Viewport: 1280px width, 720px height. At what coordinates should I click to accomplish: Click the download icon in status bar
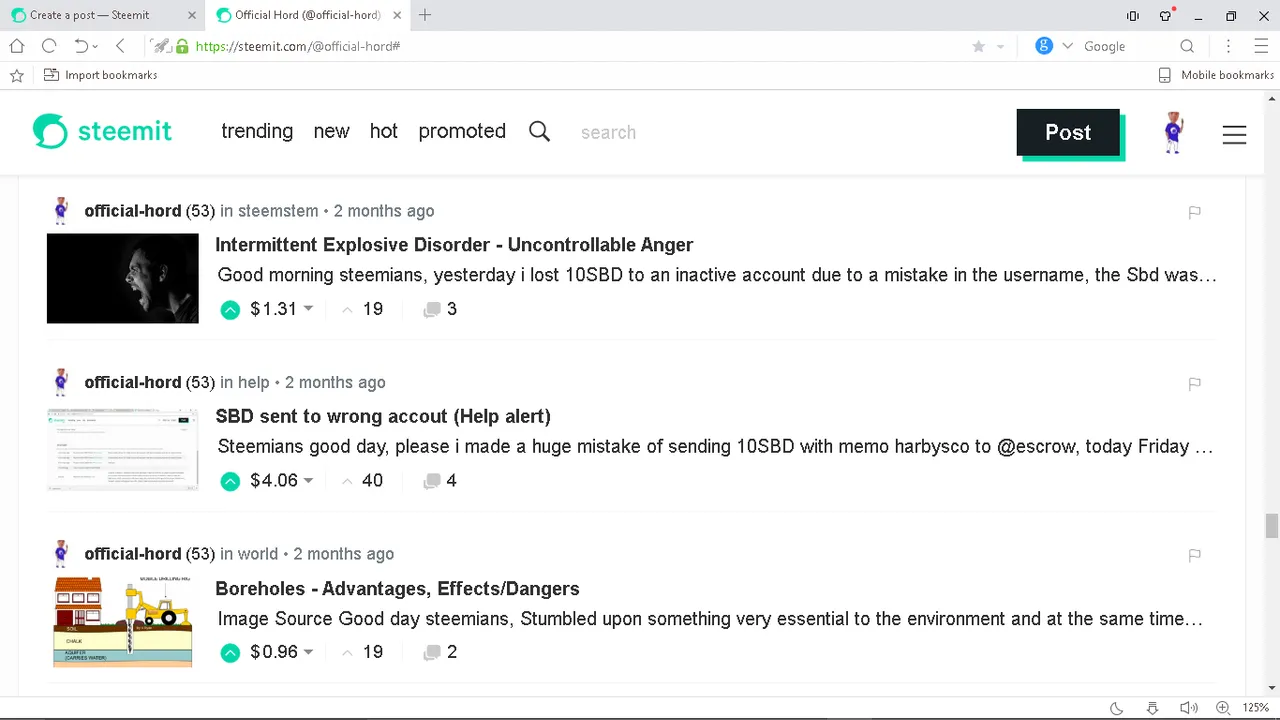pos(1152,708)
